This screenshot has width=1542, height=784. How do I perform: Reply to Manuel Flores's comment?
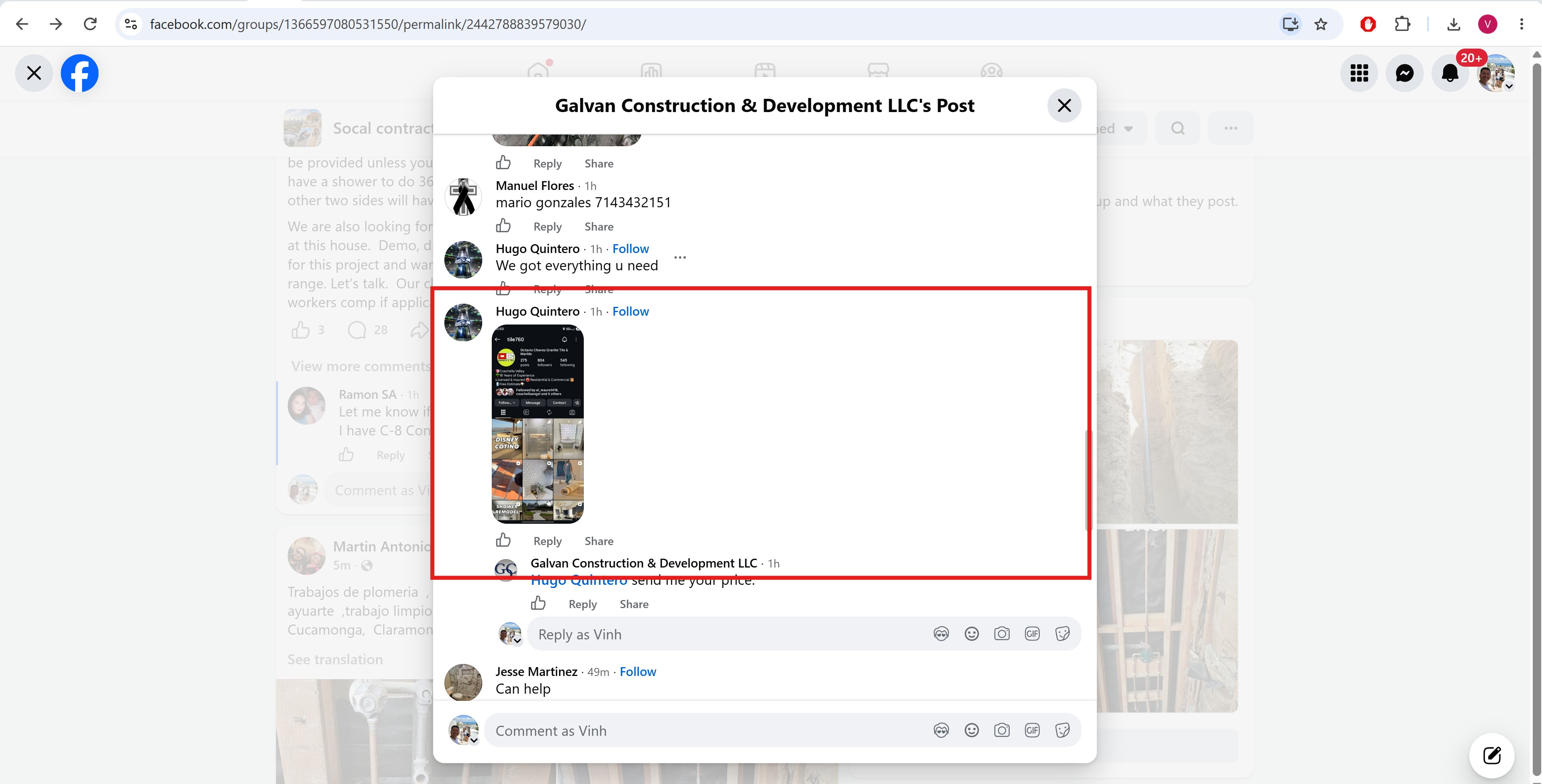547,226
